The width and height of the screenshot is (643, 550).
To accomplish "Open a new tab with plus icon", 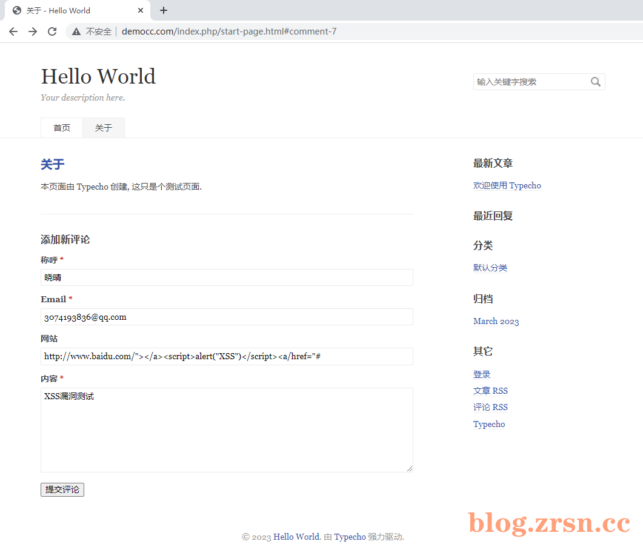I will (163, 11).
